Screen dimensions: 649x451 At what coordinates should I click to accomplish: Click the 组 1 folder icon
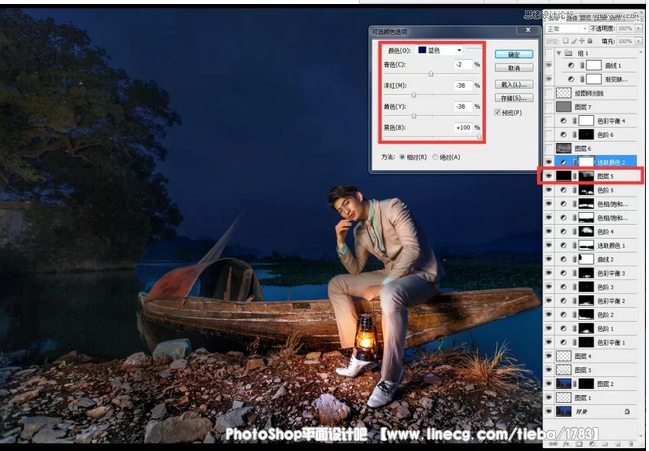[x=568, y=53]
